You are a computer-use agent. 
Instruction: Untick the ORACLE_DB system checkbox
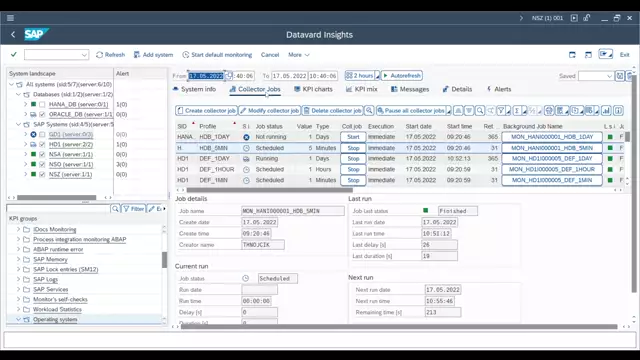[x=42, y=115]
